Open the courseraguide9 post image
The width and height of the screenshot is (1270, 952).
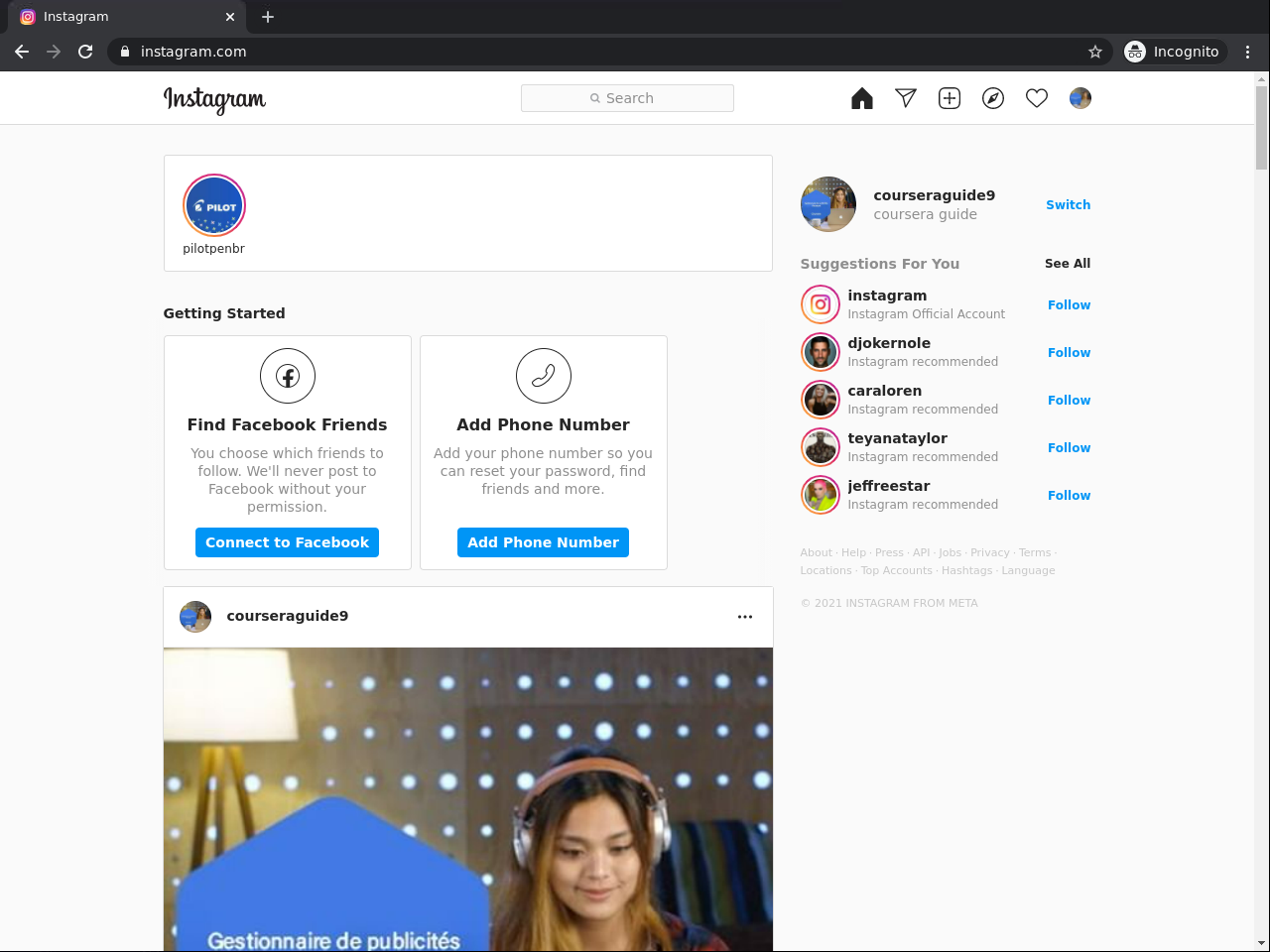[468, 799]
